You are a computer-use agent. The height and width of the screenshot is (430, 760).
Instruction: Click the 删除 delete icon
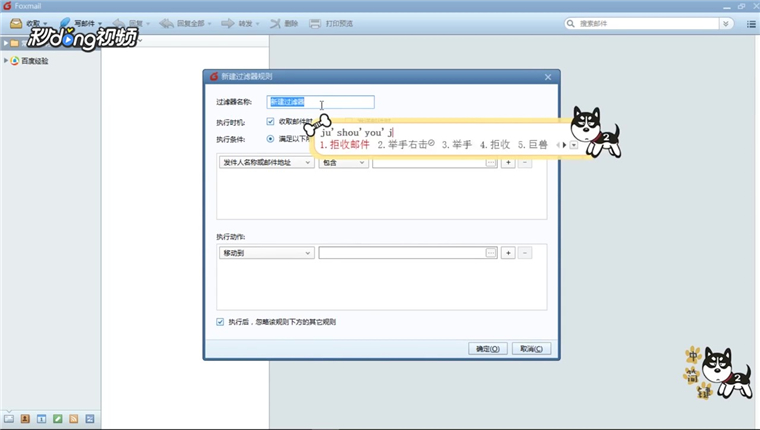(x=275, y=23)
